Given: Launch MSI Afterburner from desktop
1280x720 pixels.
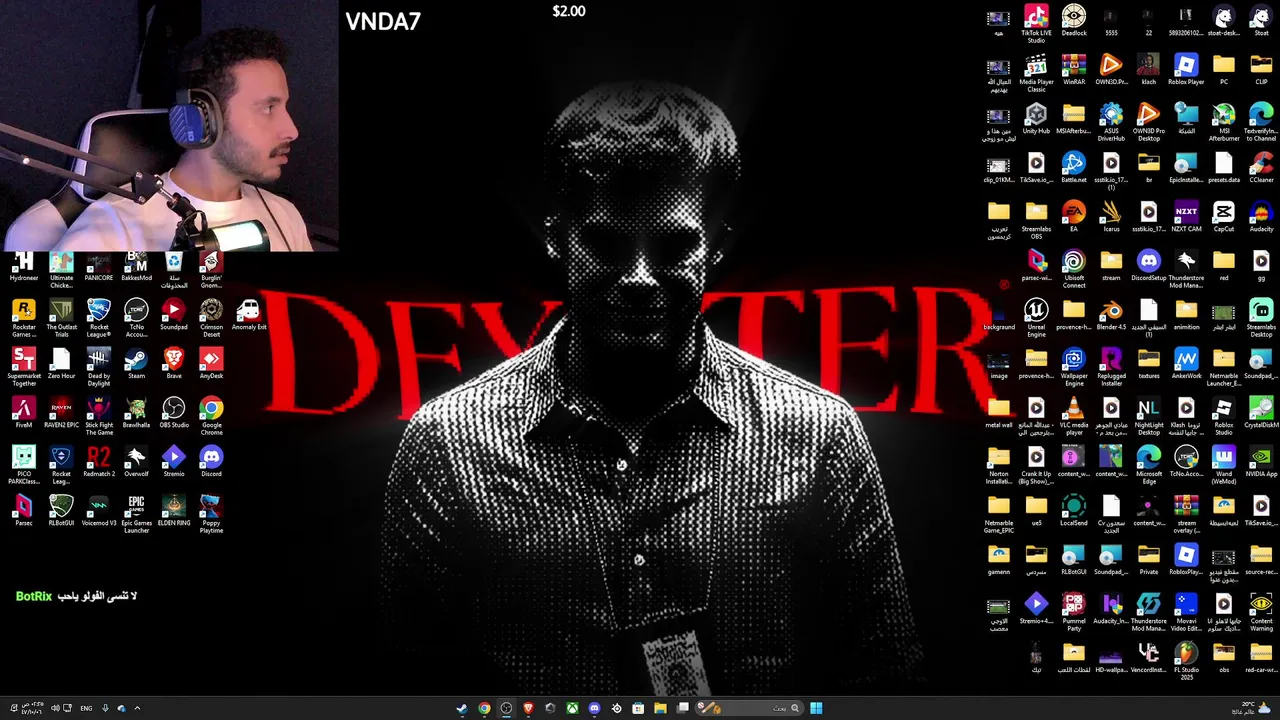Looking at the screenshot, I should click(1224, 122).
